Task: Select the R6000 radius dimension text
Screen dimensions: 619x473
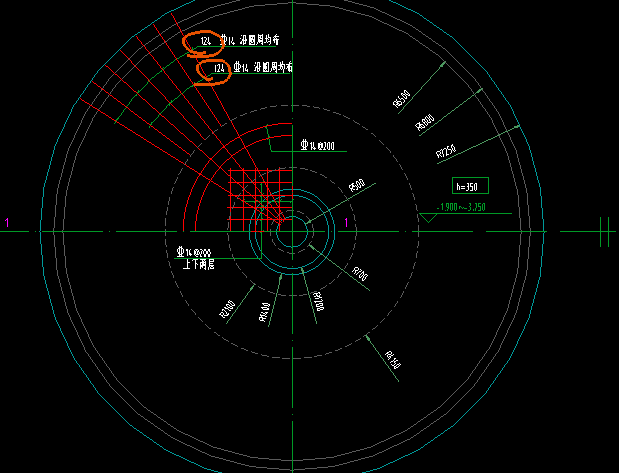Action: click(425, 122)
